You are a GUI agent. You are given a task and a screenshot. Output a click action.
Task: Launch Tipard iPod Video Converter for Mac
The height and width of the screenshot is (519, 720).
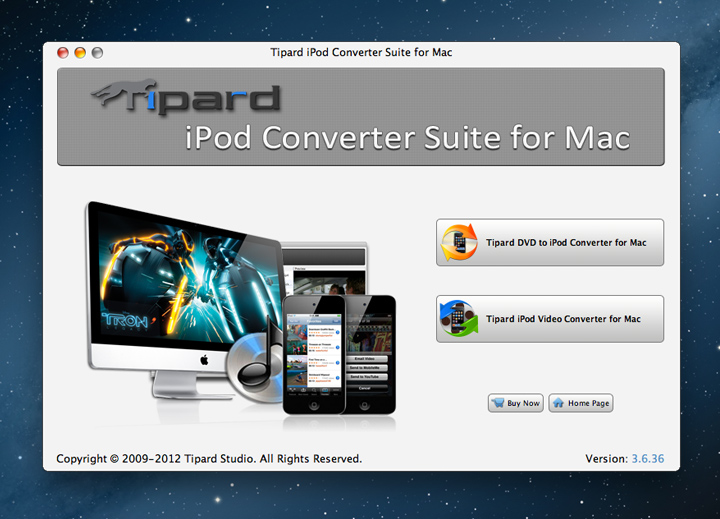[x=550, y=318]
